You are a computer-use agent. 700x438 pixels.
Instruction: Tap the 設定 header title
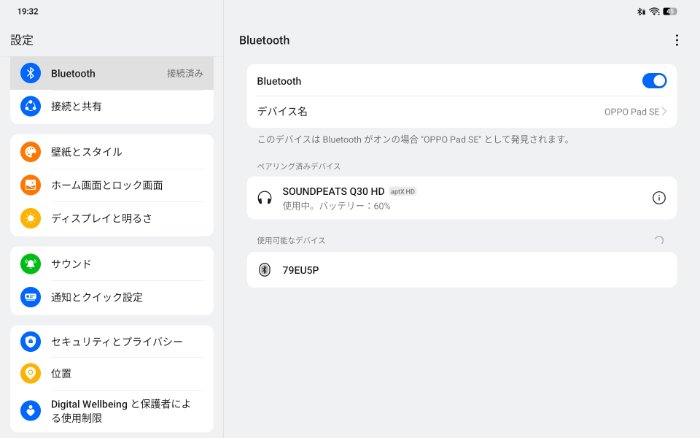coord(22,40)
